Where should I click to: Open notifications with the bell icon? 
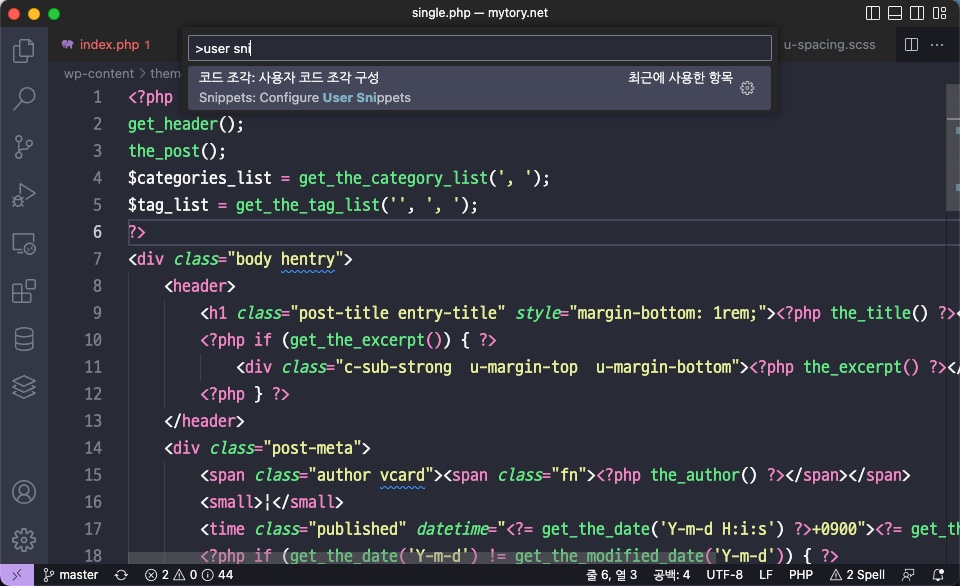938,575
